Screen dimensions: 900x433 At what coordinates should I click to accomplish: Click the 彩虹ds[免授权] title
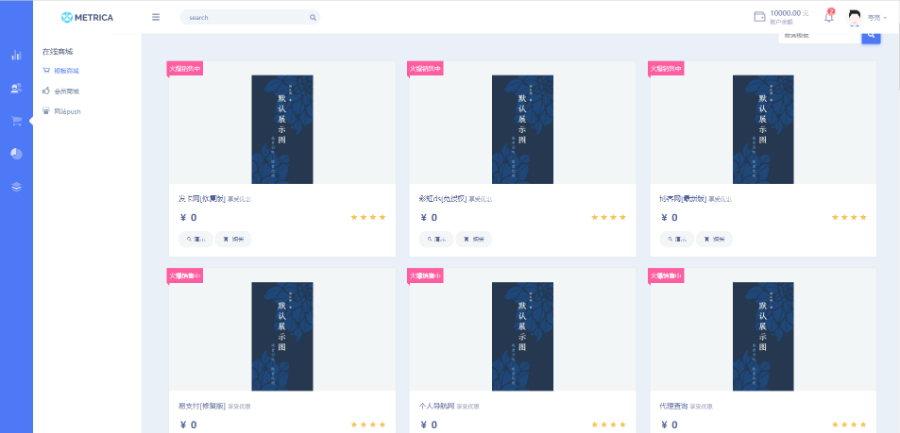[x=443, y=199]
